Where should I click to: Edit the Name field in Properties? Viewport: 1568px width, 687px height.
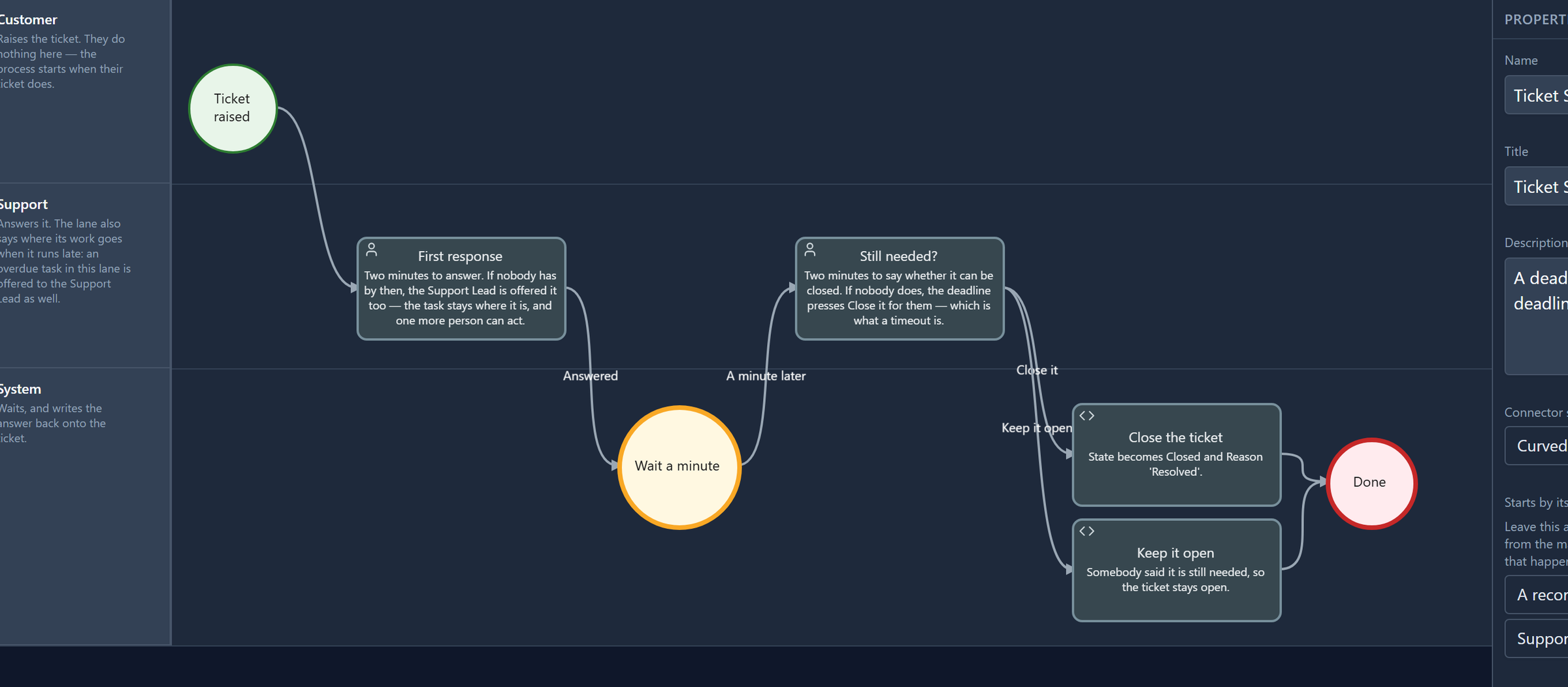[x=1536, y=95]
